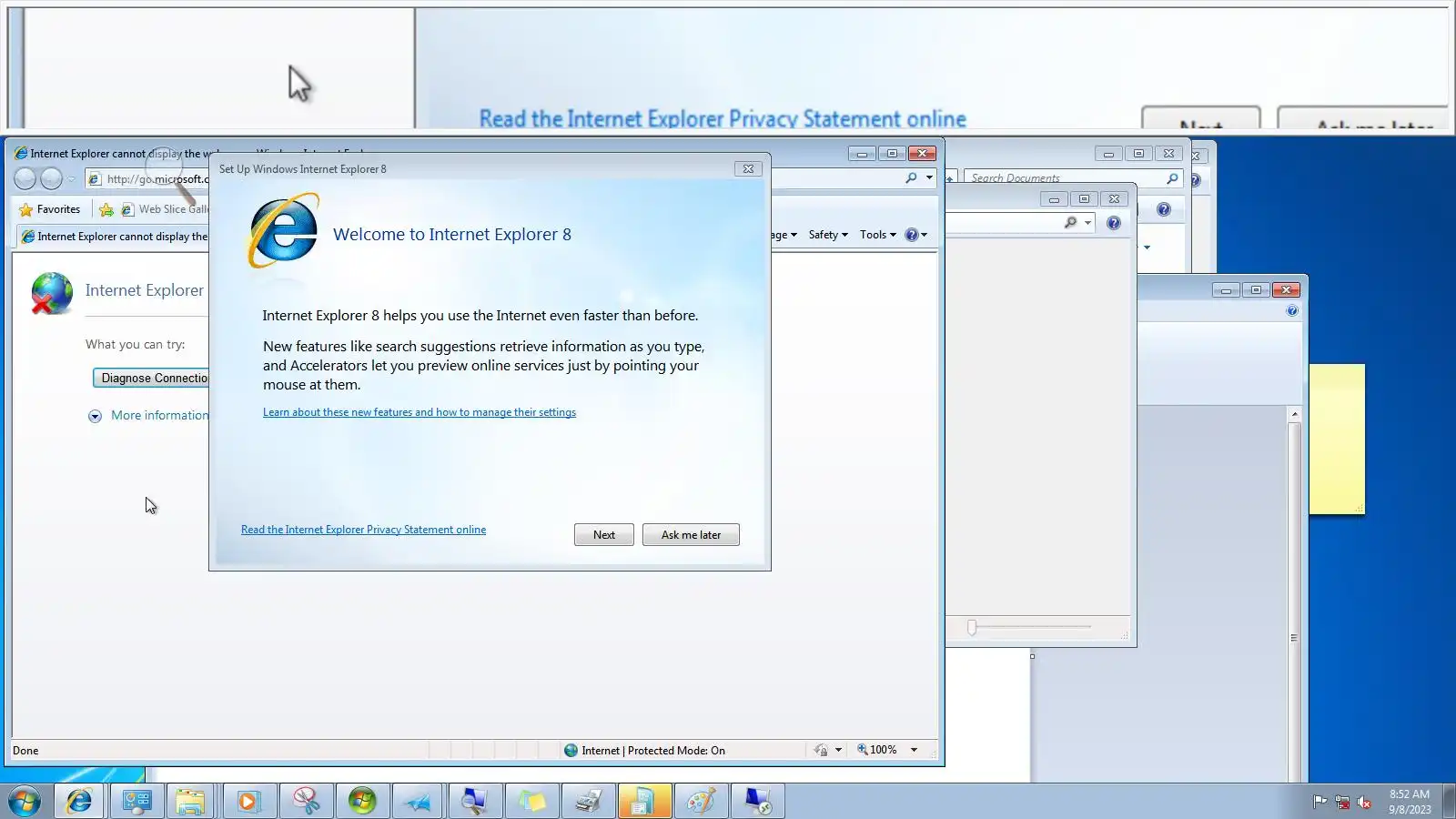Click the network tray icon
Viewport: 1456px width, 819px height.
tap(1342, 802)
